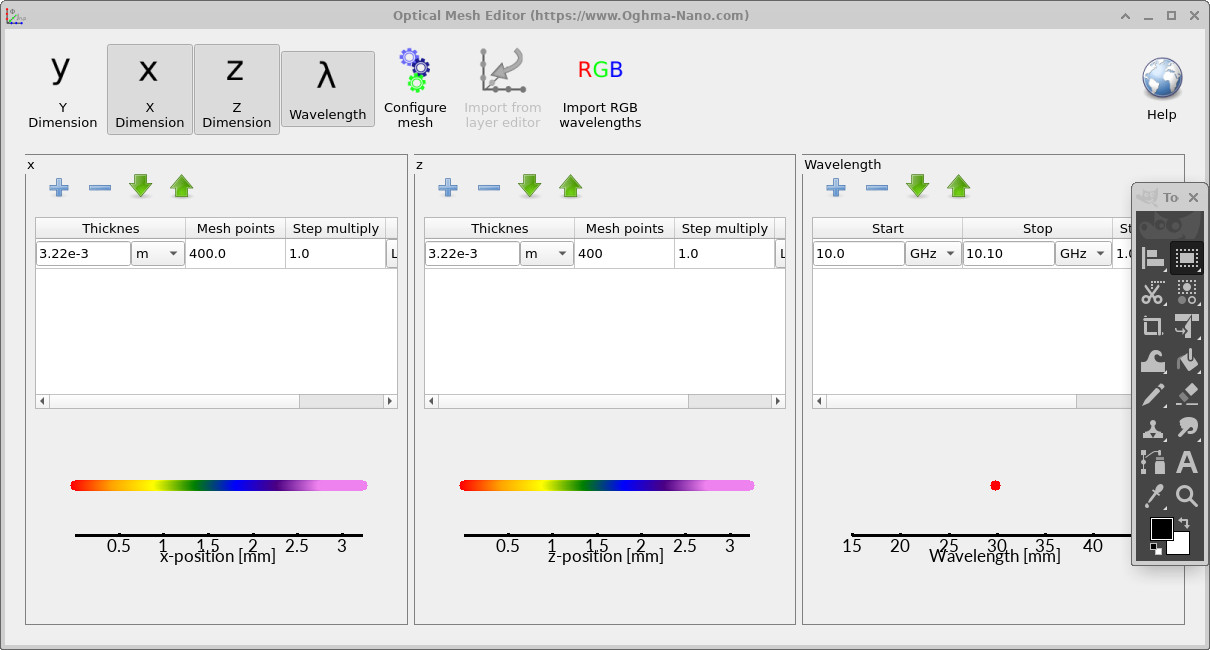Reset colors to default black and white
Screen dimensions: 1210x650
1155,548
